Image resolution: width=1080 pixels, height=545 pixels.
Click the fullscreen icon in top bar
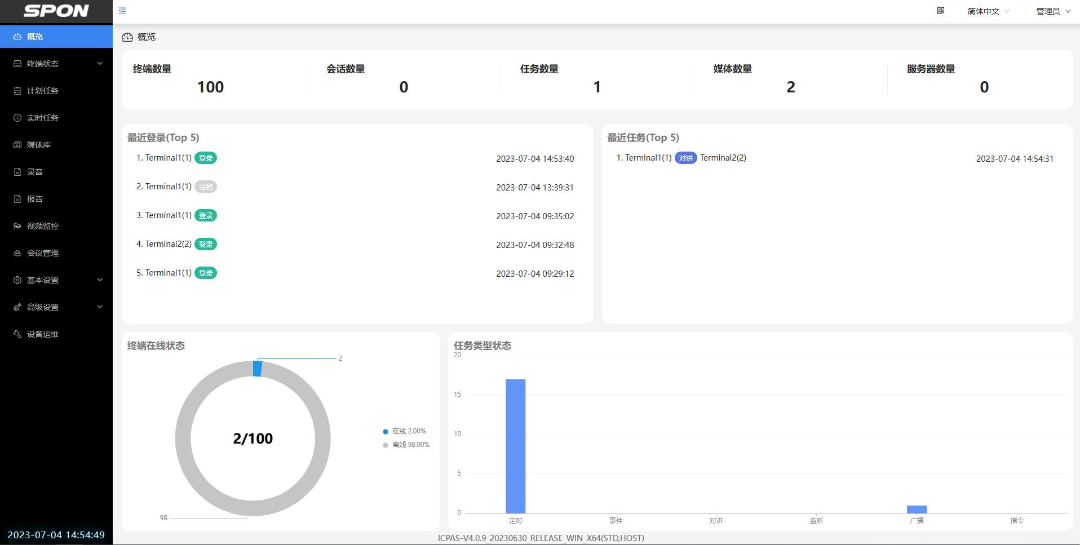click(x=940, y=11)
